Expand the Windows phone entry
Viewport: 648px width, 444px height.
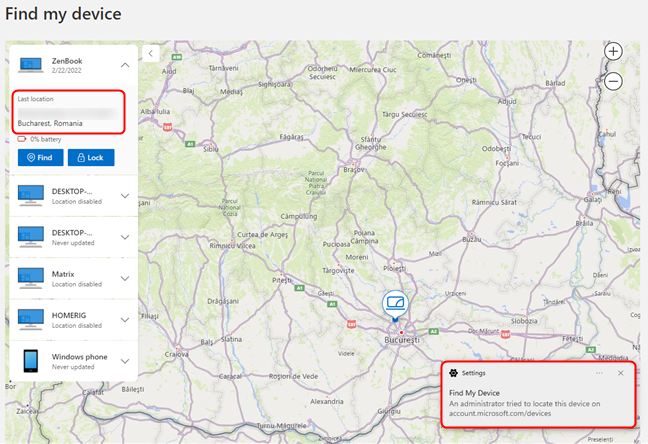point(125,361)
